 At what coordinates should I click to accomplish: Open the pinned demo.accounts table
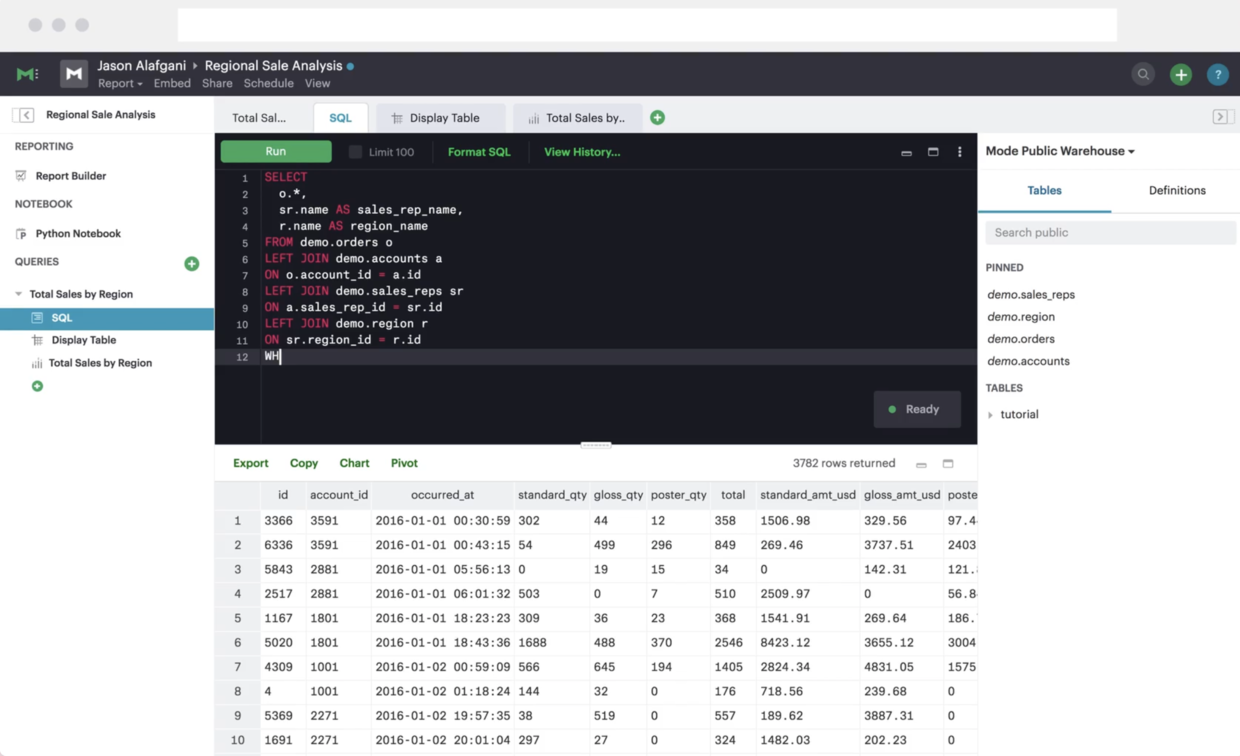coord(1028,361)
